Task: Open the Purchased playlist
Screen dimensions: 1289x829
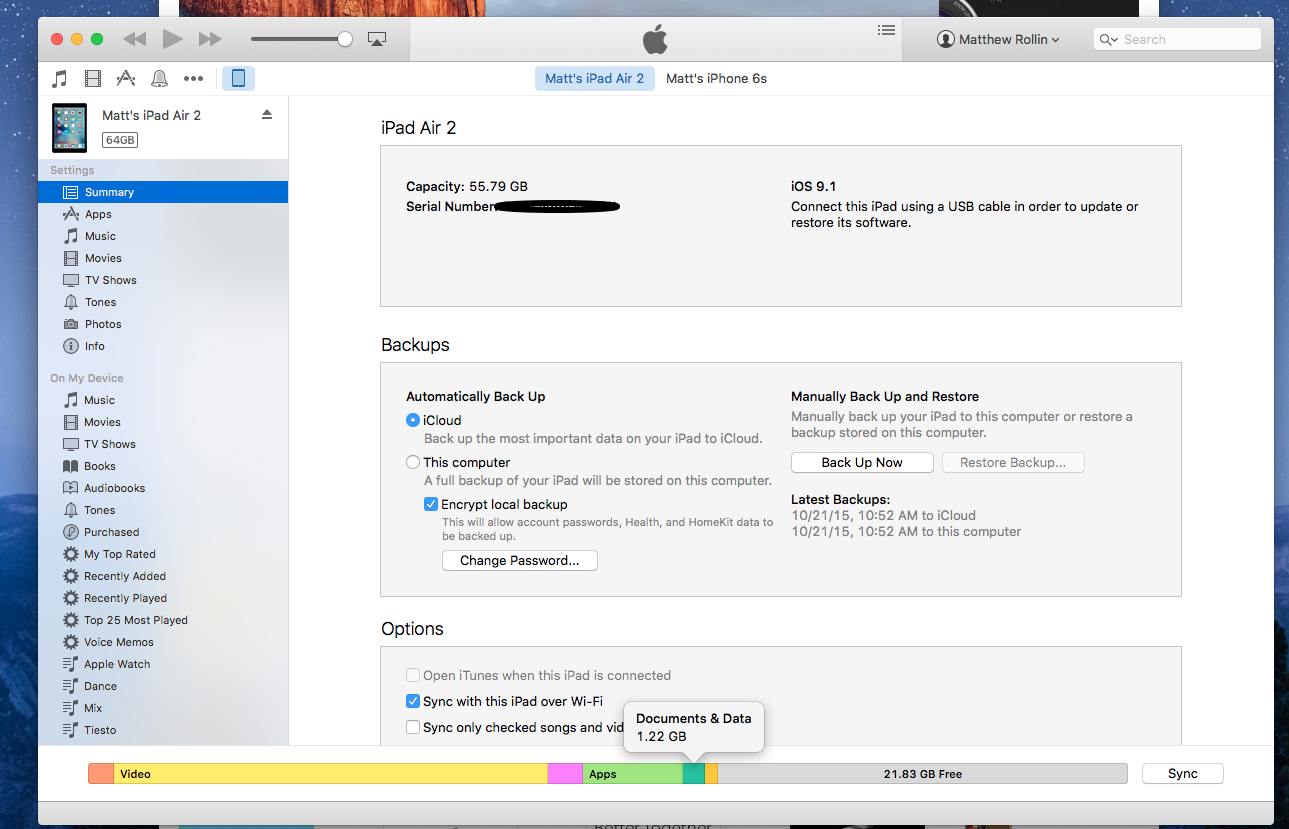Action: 163,532
